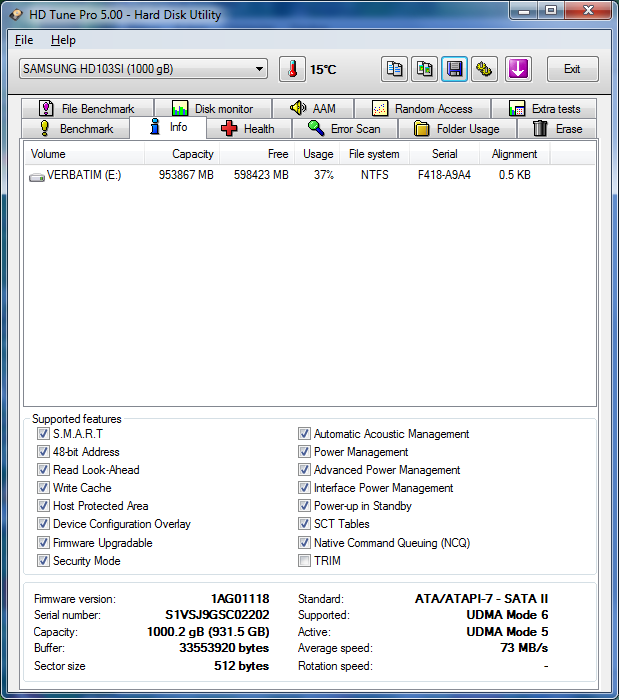This screenshot has height=700, width=619.
Task: Click the Exit button
Action: [572, 69]
